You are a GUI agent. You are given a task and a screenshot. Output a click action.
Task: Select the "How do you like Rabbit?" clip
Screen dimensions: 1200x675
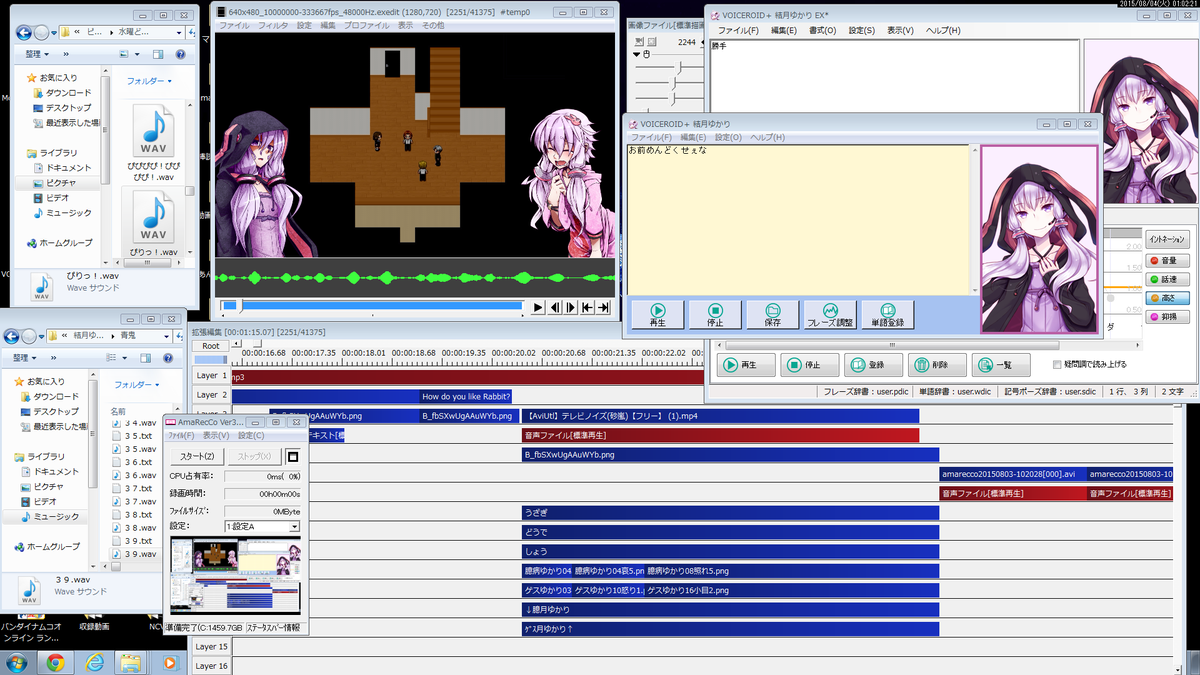coord(466,396)
